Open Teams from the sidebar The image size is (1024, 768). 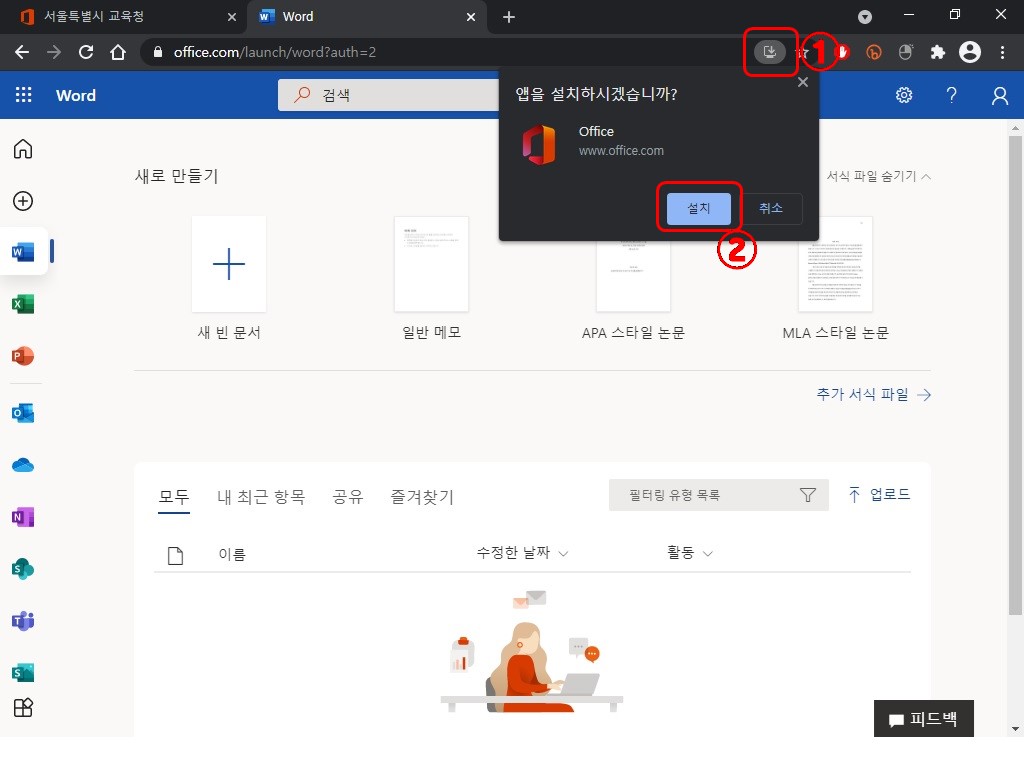click(23, 621)
